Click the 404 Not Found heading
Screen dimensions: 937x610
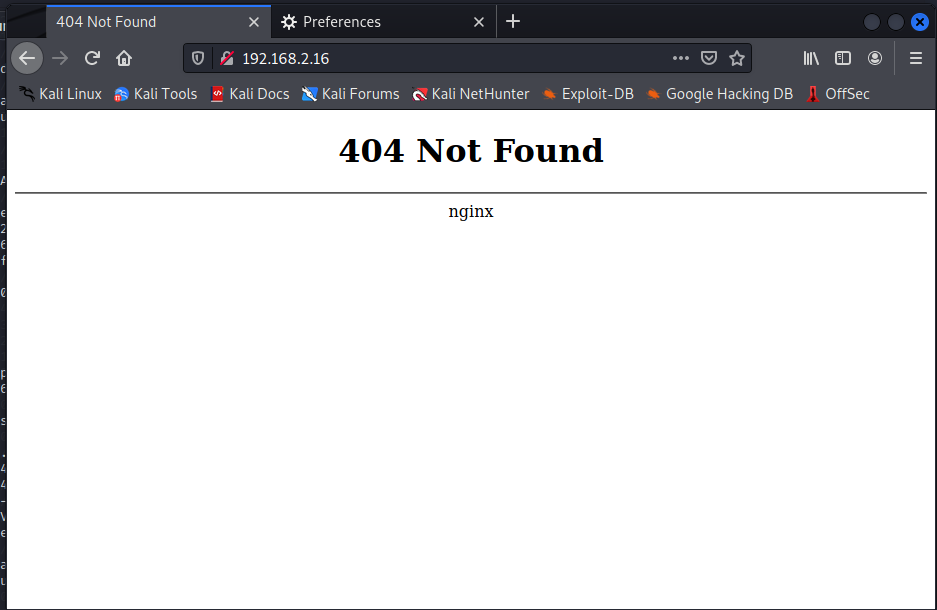(471, 151)
